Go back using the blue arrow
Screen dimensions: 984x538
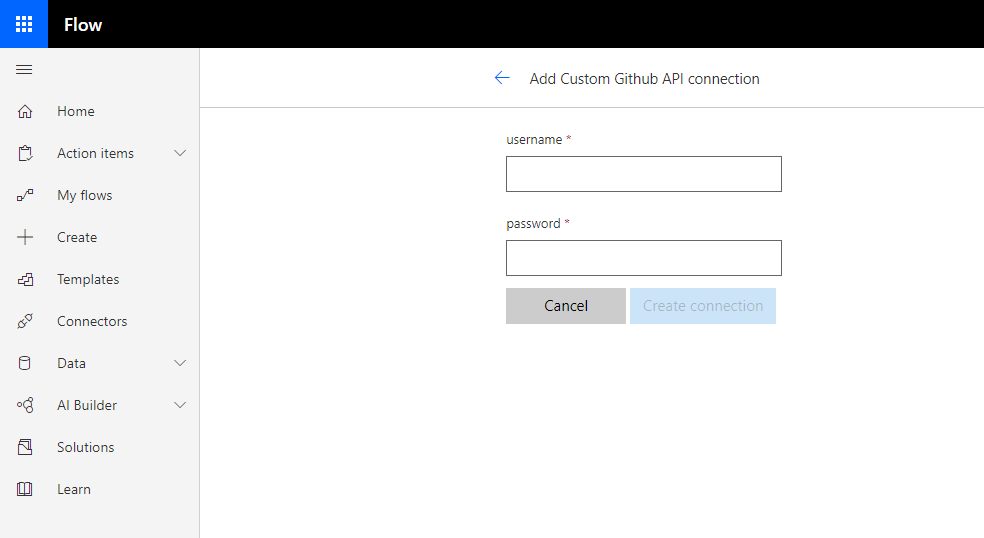(x=502, y=78)
